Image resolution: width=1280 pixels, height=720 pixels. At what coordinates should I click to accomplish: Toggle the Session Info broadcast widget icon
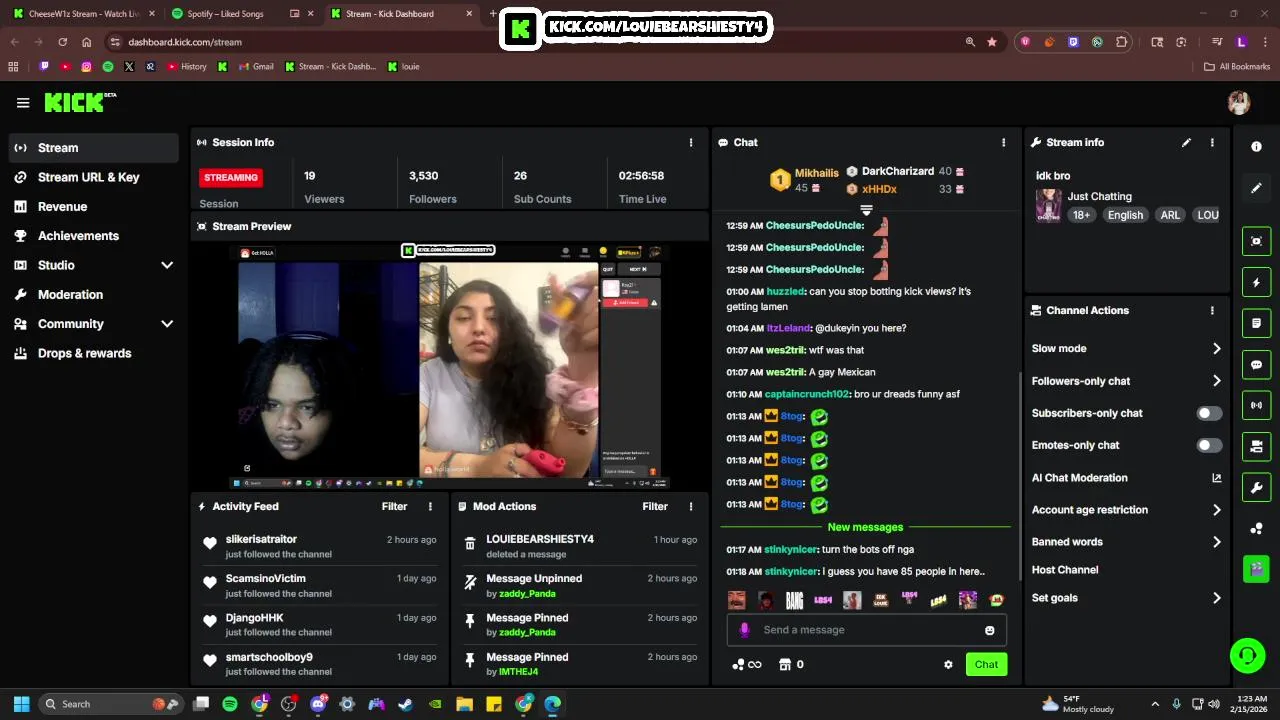1256,405
